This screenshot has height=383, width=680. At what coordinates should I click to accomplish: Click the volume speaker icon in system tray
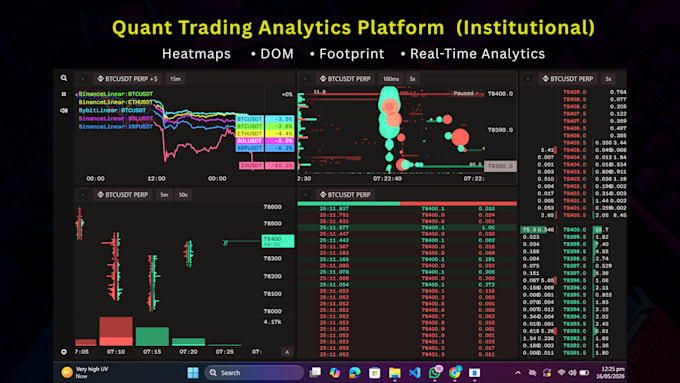[572, 373]
